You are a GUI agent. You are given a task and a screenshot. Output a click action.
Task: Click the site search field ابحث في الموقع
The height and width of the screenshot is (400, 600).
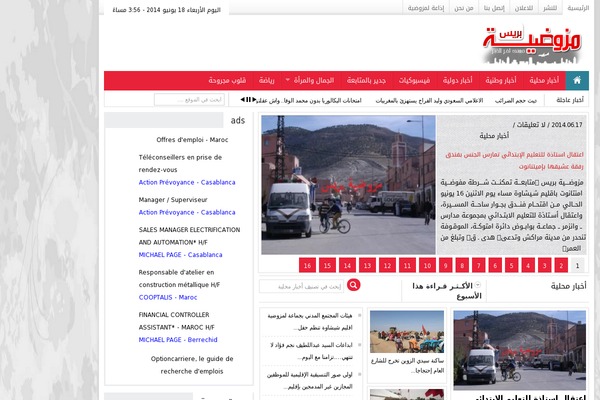tap(189, 100)
